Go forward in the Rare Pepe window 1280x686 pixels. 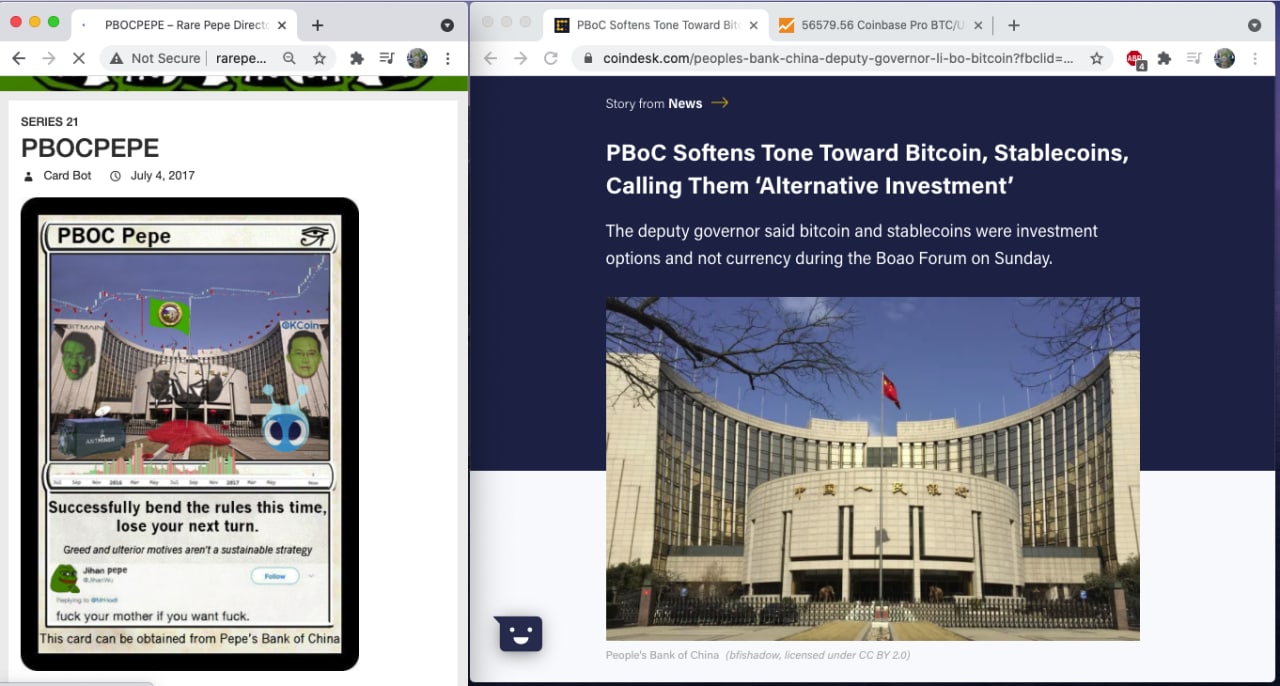48,58
